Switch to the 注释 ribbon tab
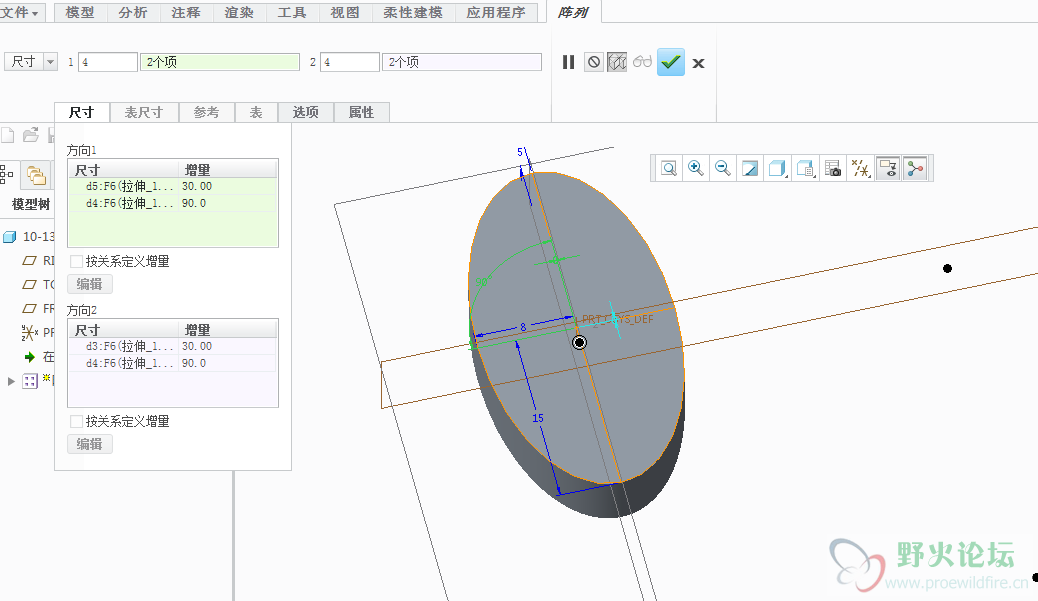 186,12
